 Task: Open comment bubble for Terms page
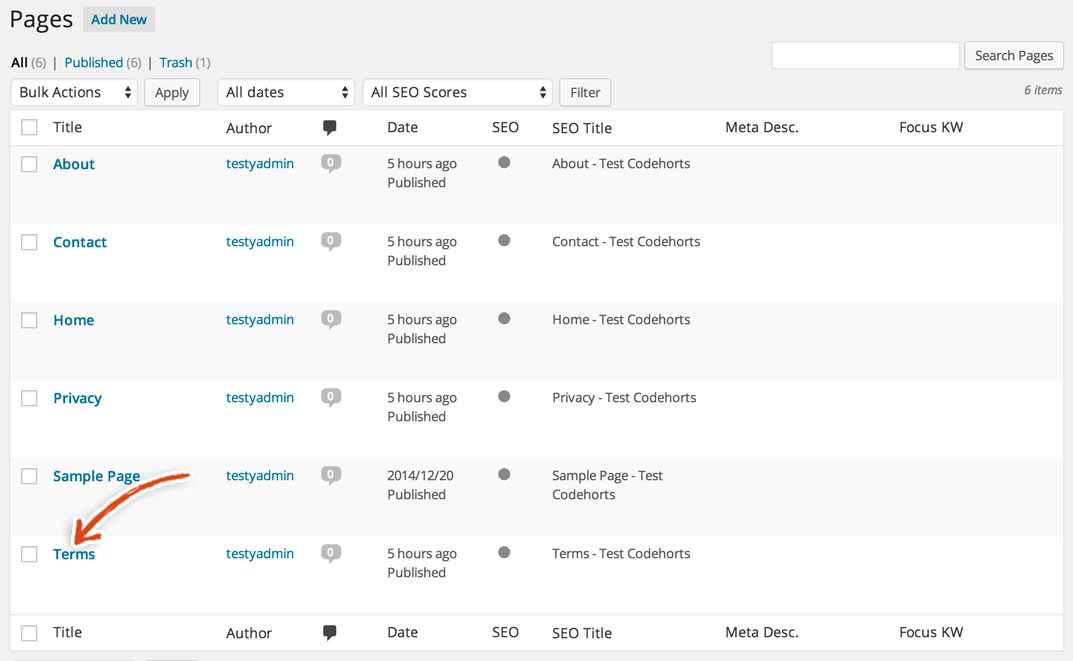tap(331, 554)
